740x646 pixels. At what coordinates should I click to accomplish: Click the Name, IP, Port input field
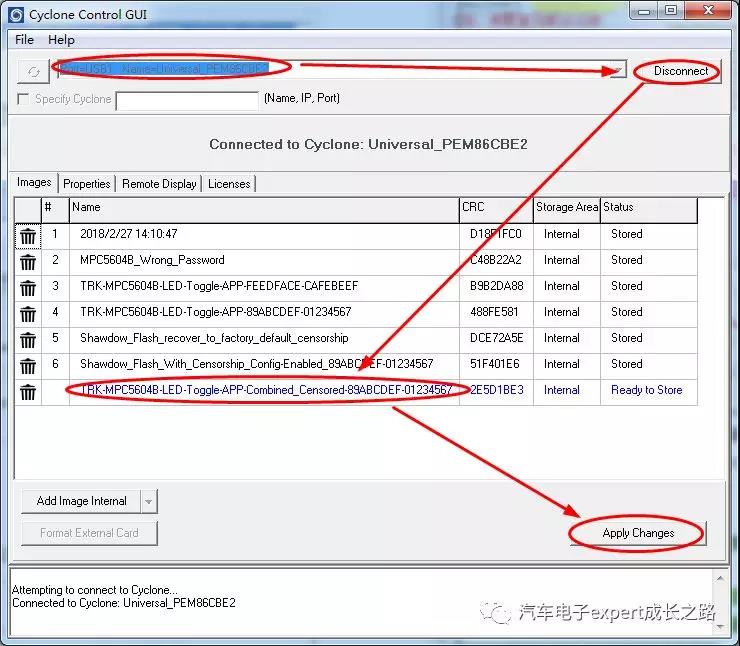tap(187, 100)
